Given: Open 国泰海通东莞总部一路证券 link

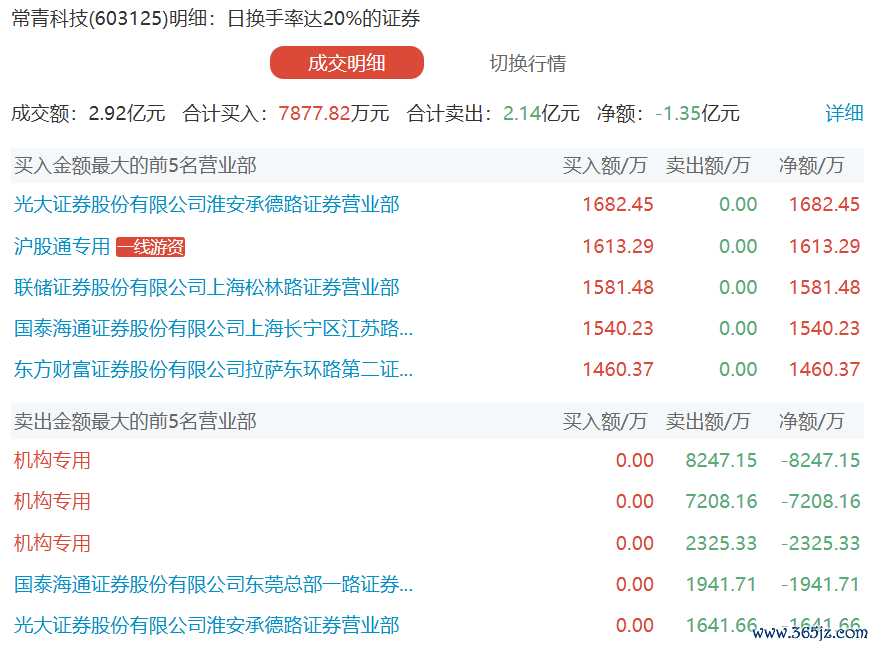Looking at the screenshot, I should point(213,584).
